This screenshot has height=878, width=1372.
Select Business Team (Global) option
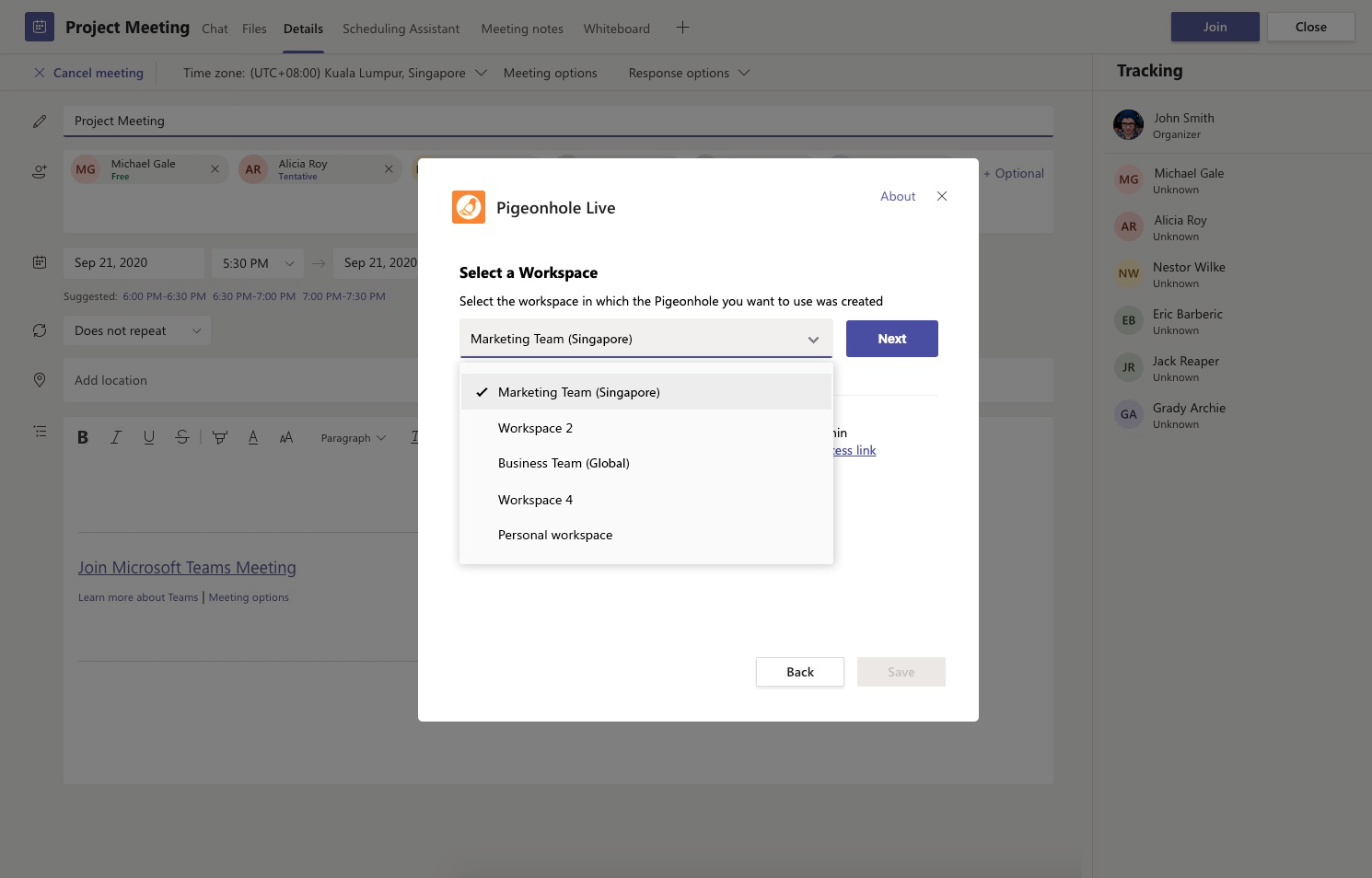(646, 463)
